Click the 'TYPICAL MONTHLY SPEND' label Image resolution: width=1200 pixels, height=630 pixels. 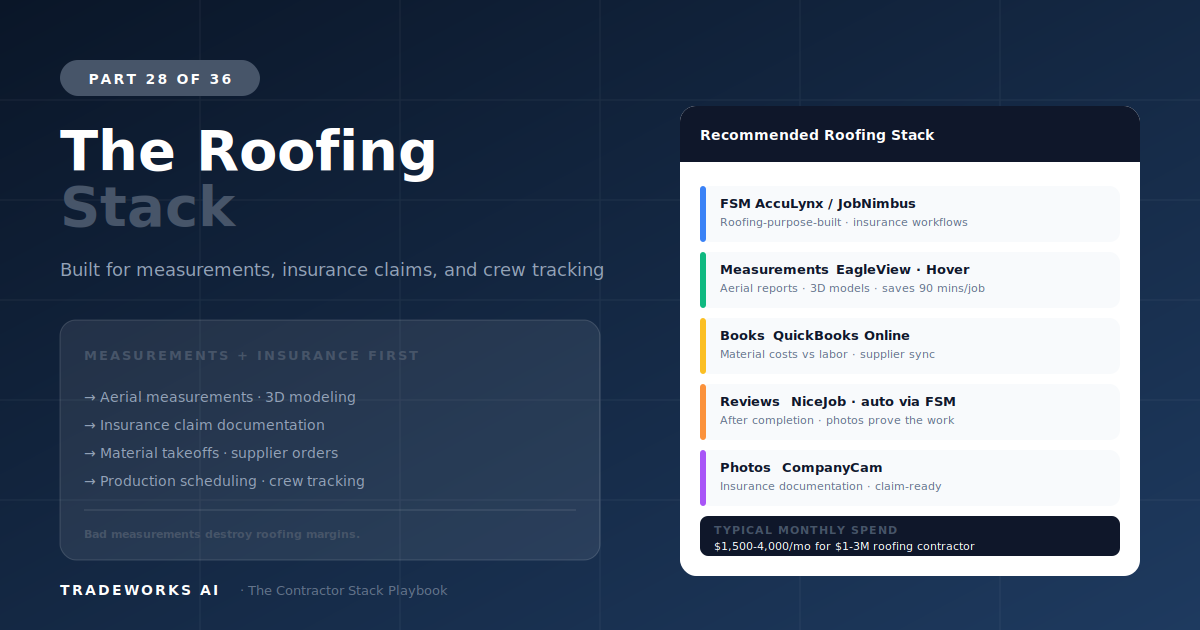(806, 530)
